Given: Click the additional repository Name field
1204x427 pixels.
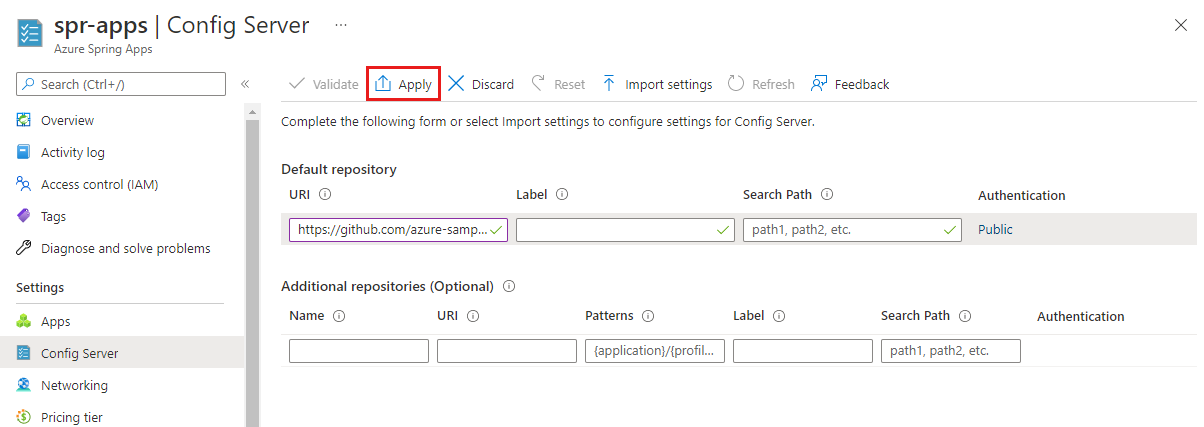Looking at the screenshot, I should coord(358,351).
